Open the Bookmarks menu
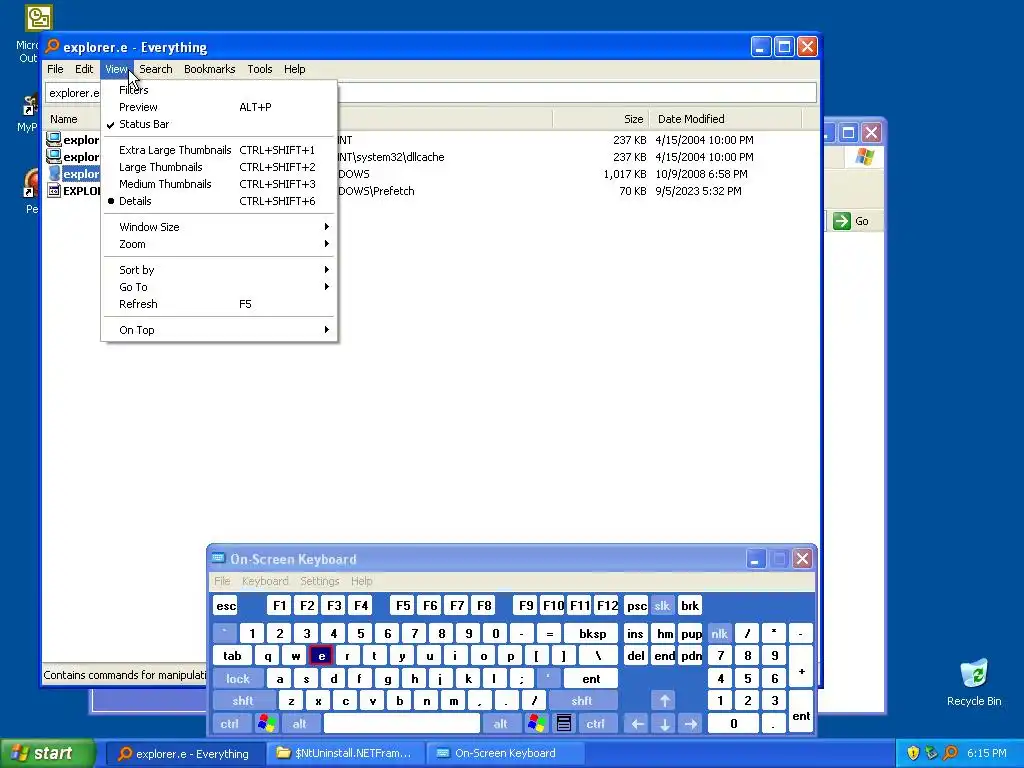 tap(210, 69)
